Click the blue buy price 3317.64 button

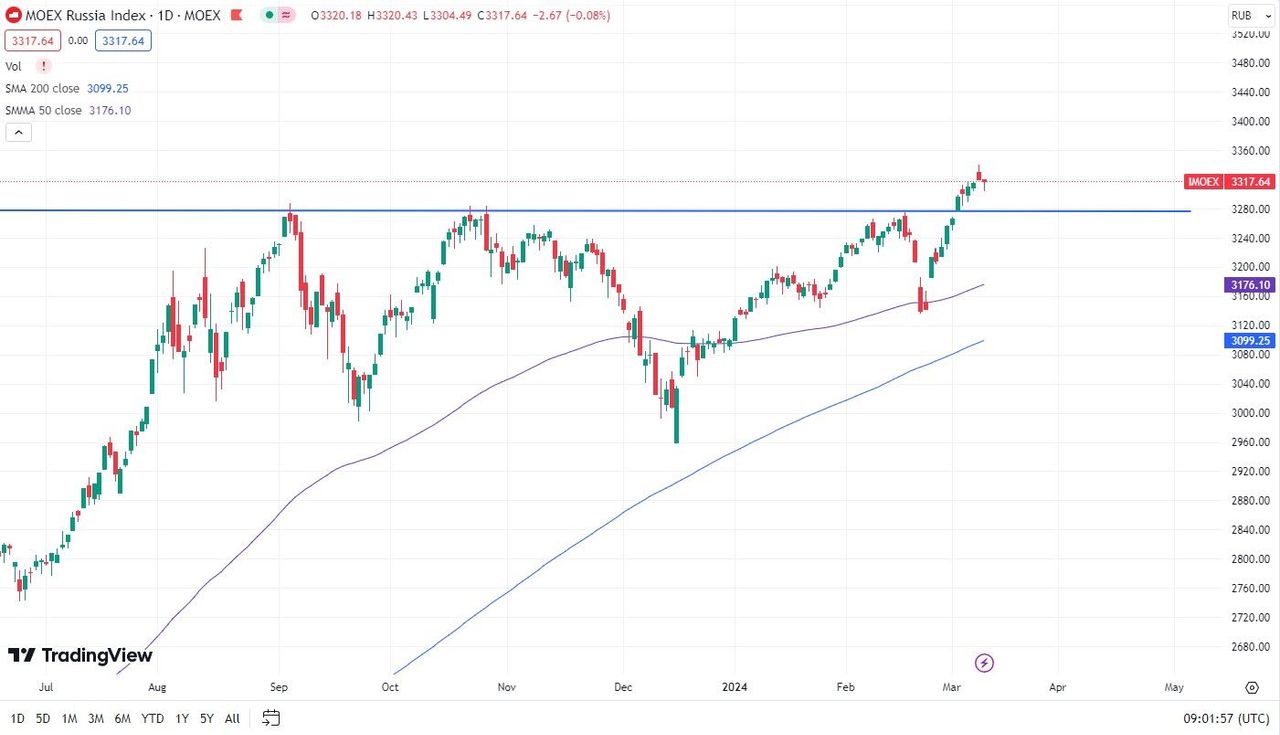pos(123,41)
